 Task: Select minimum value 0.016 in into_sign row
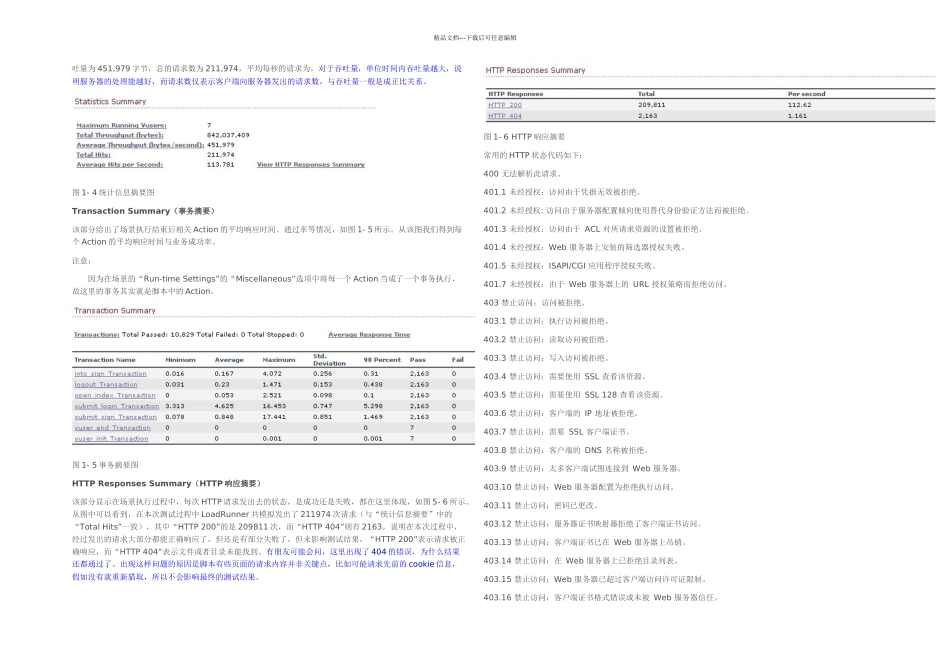click(x=175, y=374)
